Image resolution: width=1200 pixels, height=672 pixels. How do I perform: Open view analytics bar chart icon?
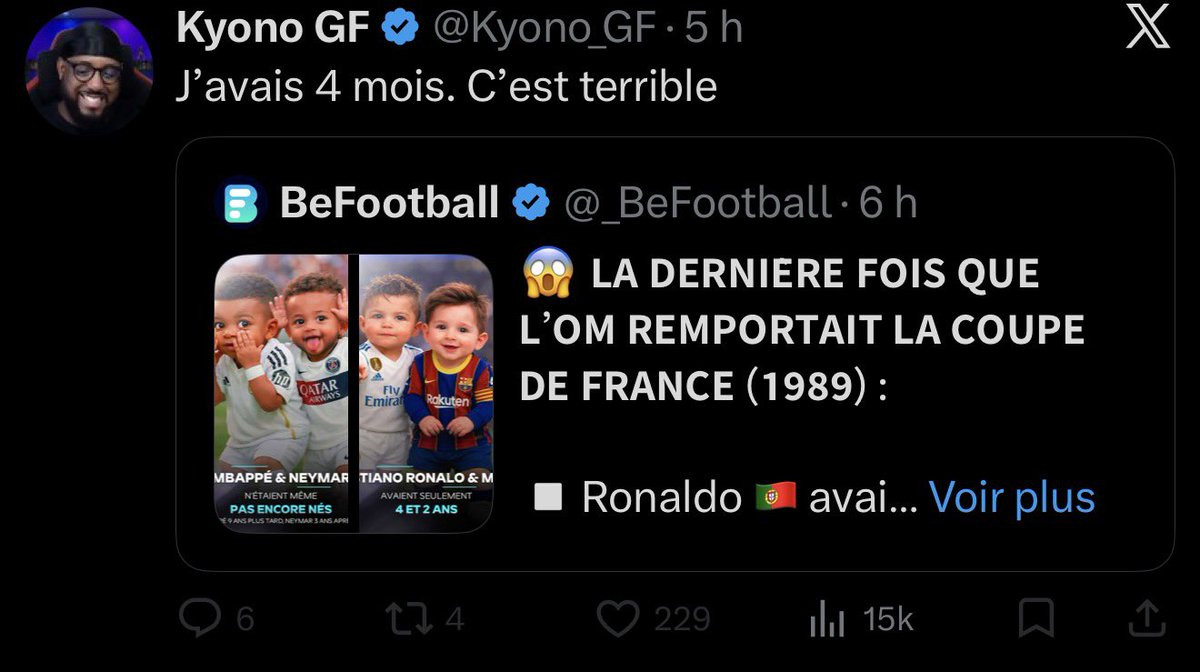pyautogui.click(x=827, y=620)
